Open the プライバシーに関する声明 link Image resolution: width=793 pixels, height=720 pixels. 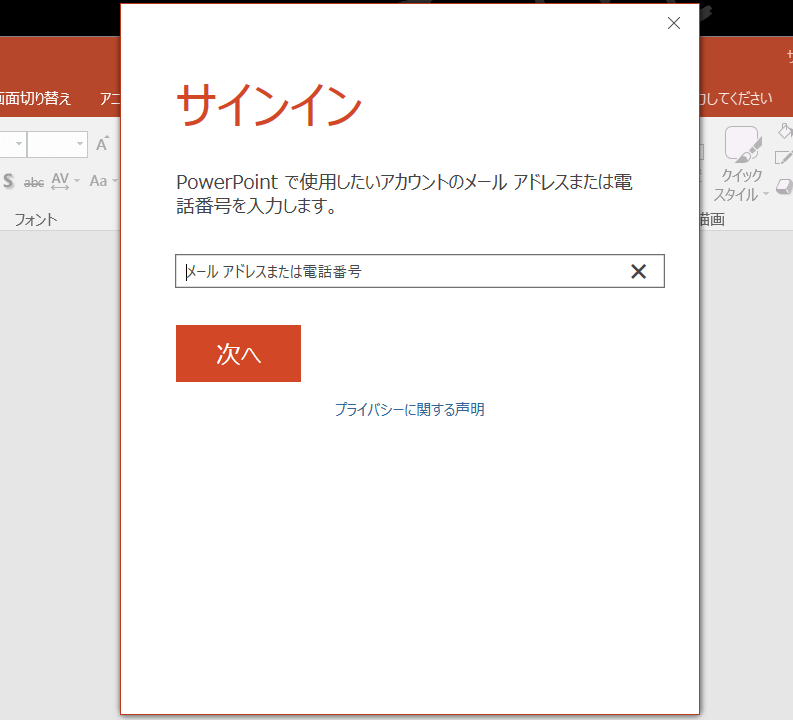pyautogui.click(x=409, y=409)
